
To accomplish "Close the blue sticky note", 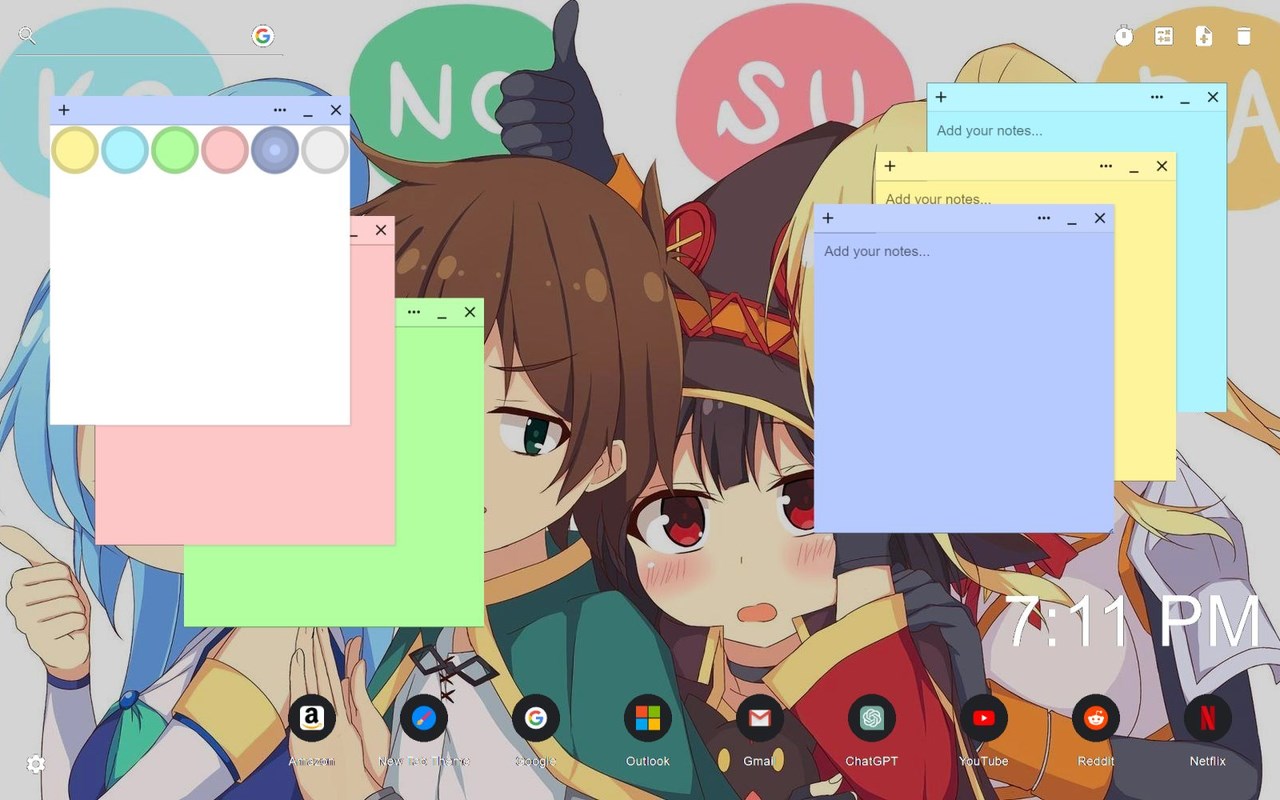I will (x=1100, y=218).
